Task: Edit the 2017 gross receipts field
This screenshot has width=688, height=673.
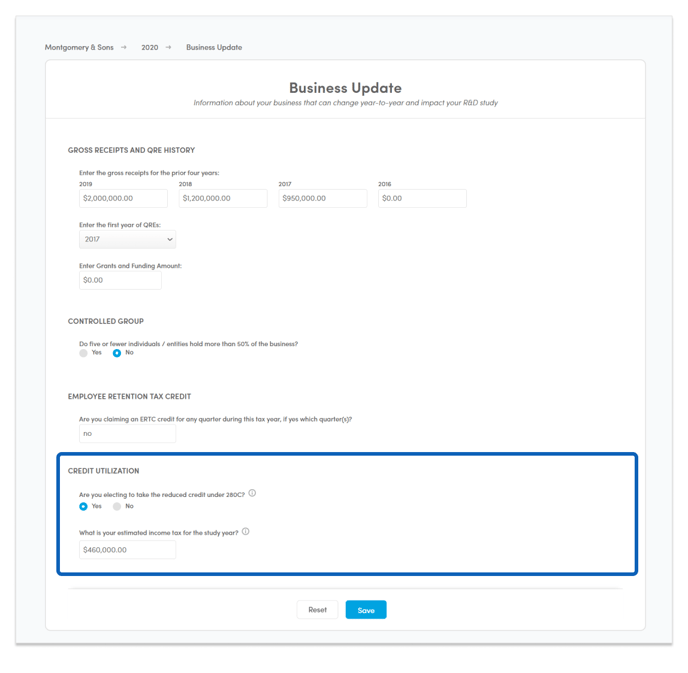Action: (322, 198)
